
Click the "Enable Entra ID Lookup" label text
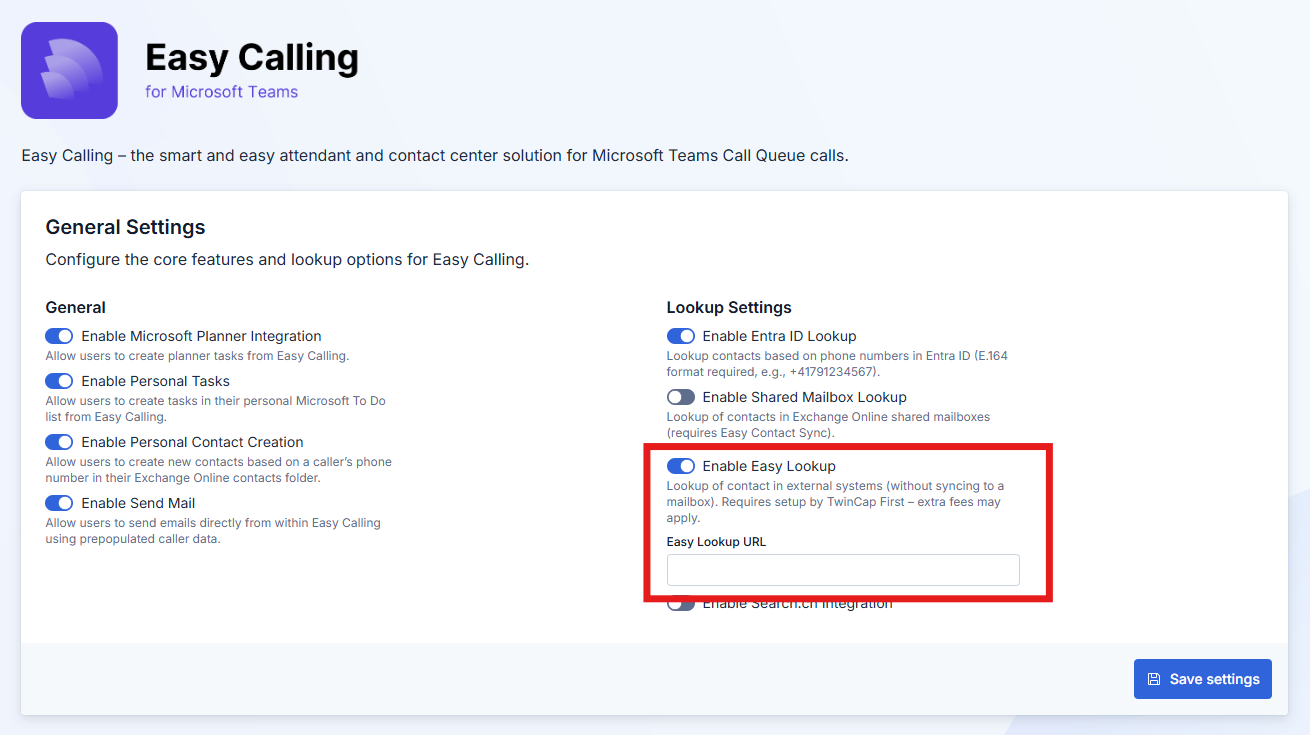tap(779, 337)
